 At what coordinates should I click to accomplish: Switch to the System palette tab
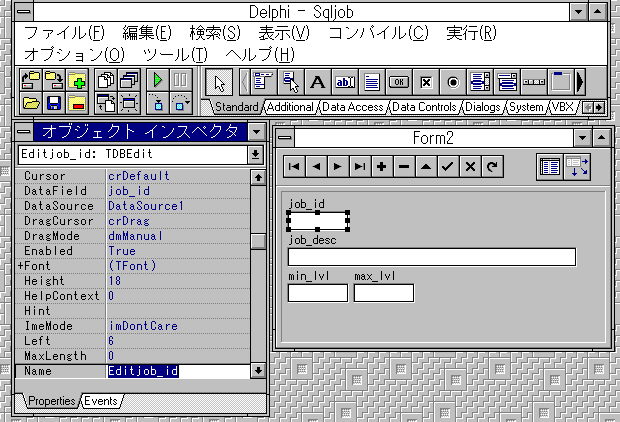526,107
